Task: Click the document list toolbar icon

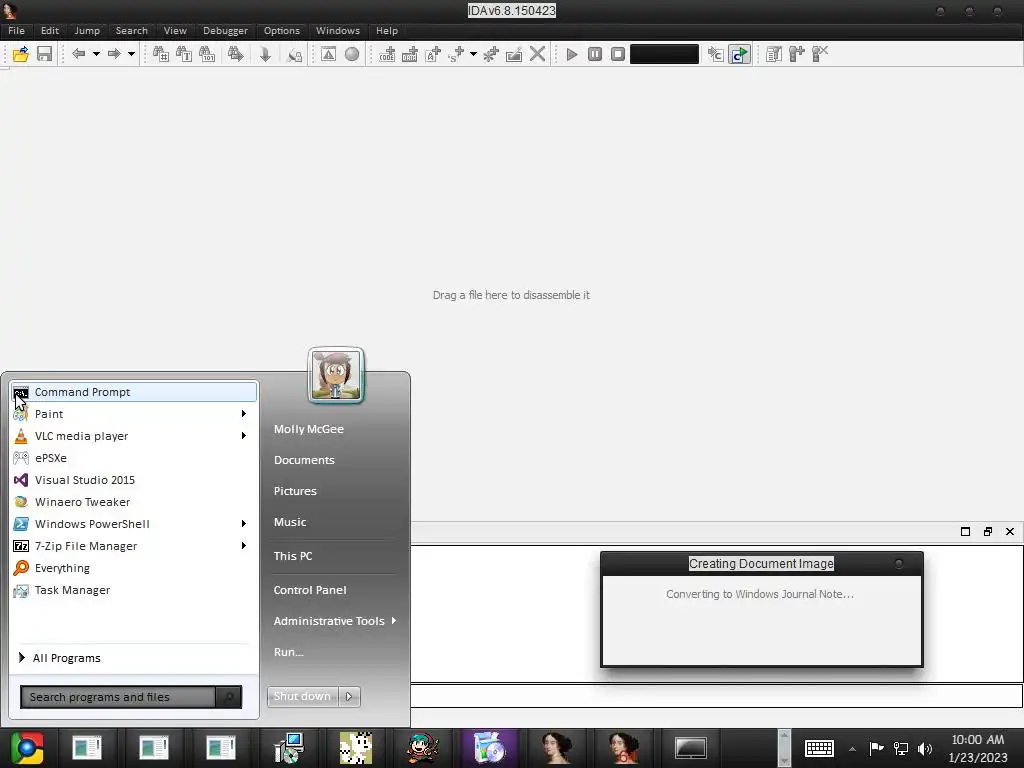Action: click(x=774, y=54)
